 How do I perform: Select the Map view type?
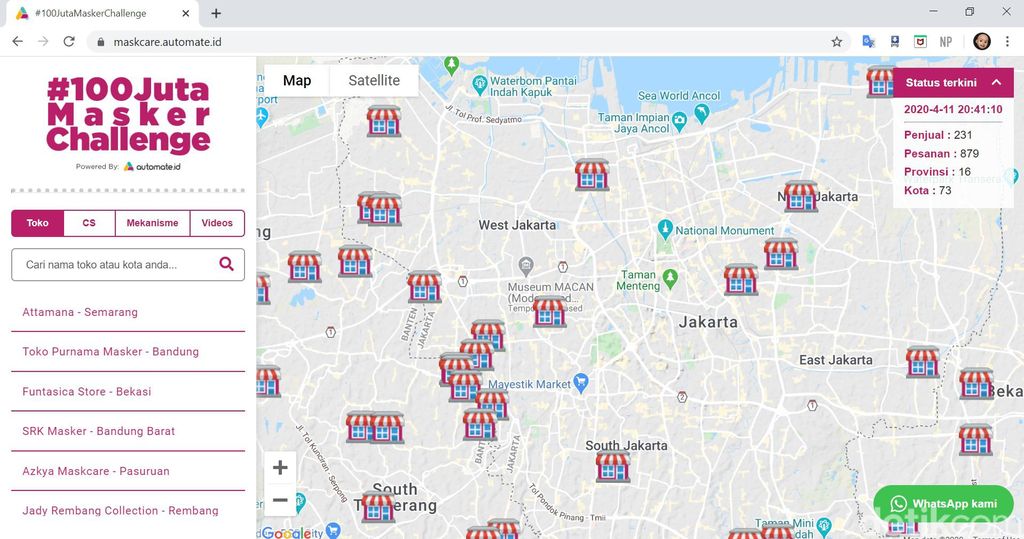(x=296, y=80)
